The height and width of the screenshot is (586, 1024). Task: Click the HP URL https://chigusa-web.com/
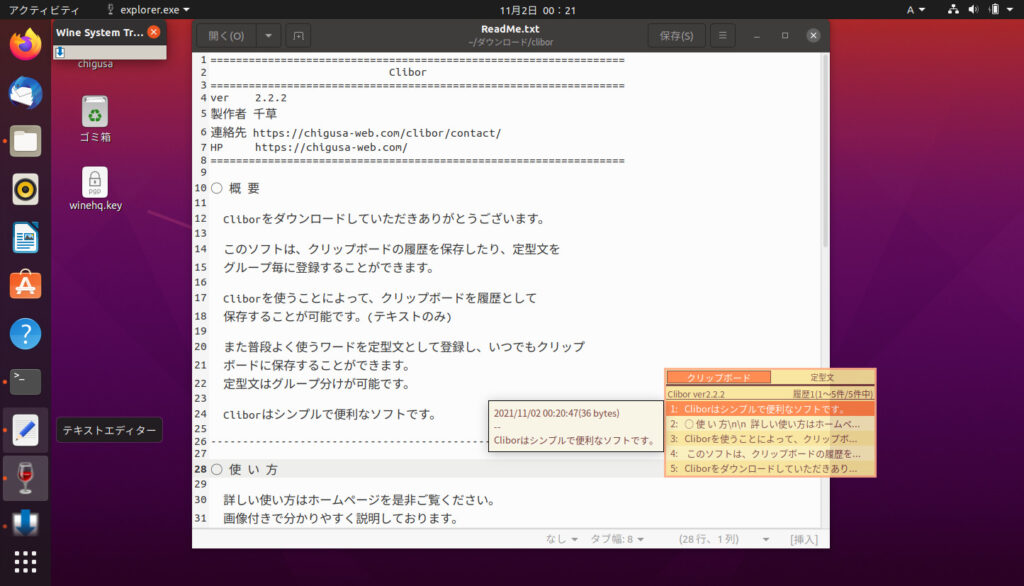point(331,148)
